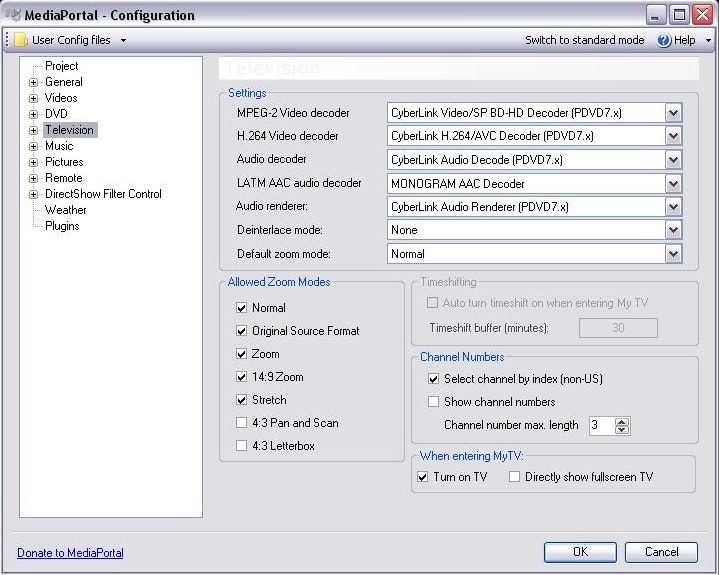
Task: Open the Donate to MediaPortal link
Action: coord(70,553)
